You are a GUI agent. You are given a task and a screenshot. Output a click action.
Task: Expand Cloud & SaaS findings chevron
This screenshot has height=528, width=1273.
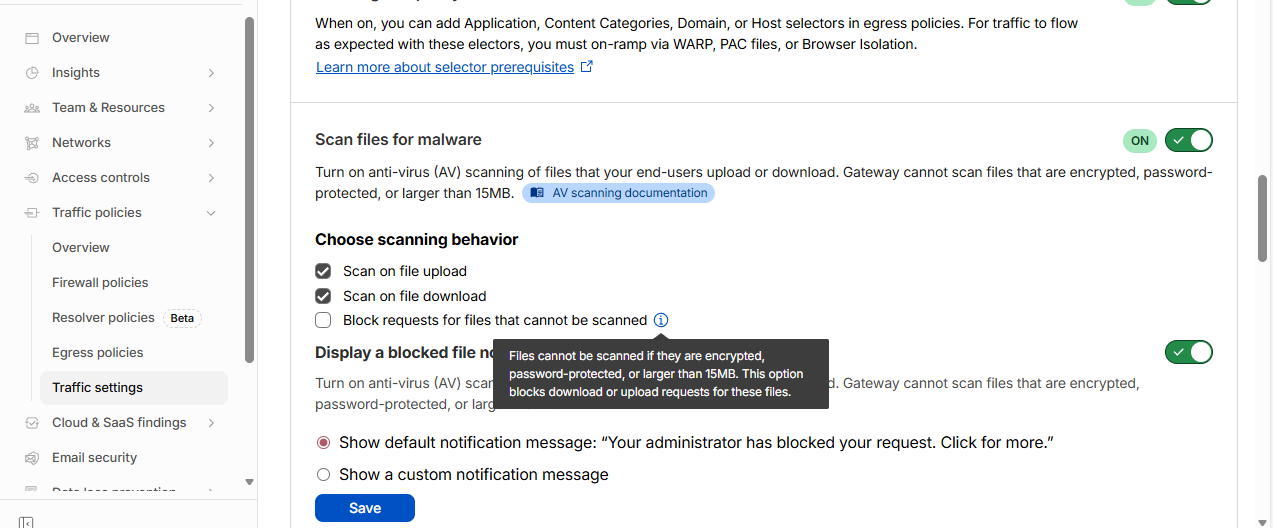[x=211, y=423]
